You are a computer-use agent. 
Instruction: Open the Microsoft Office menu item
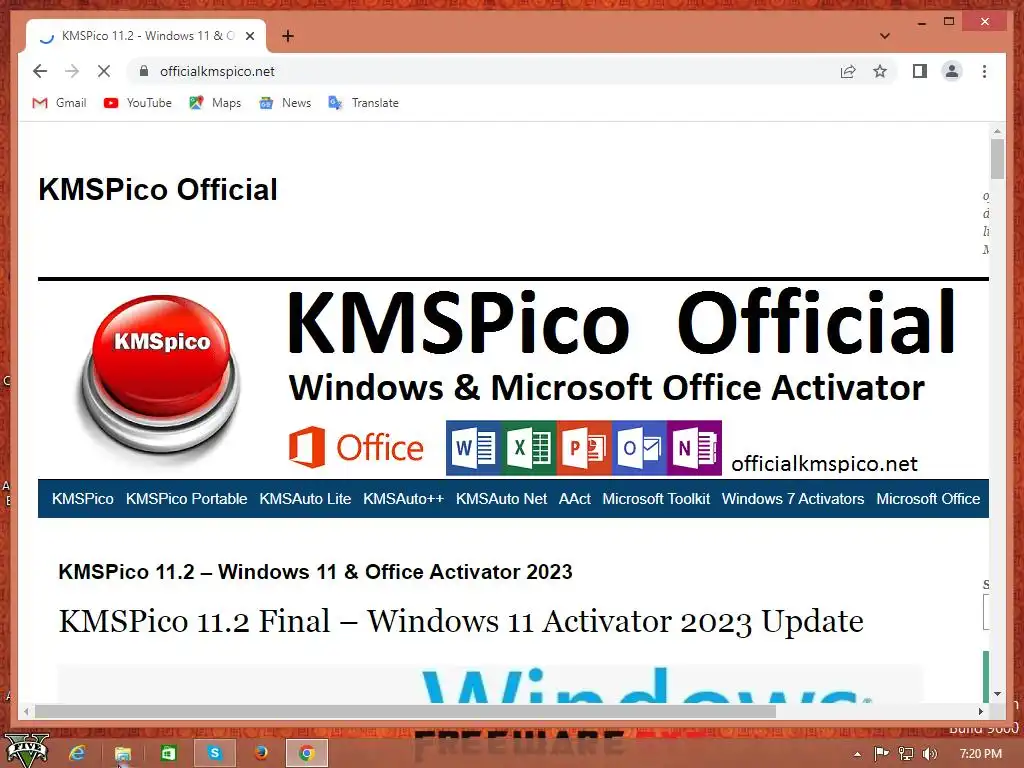pyautogui.click(x=928, y=498)
